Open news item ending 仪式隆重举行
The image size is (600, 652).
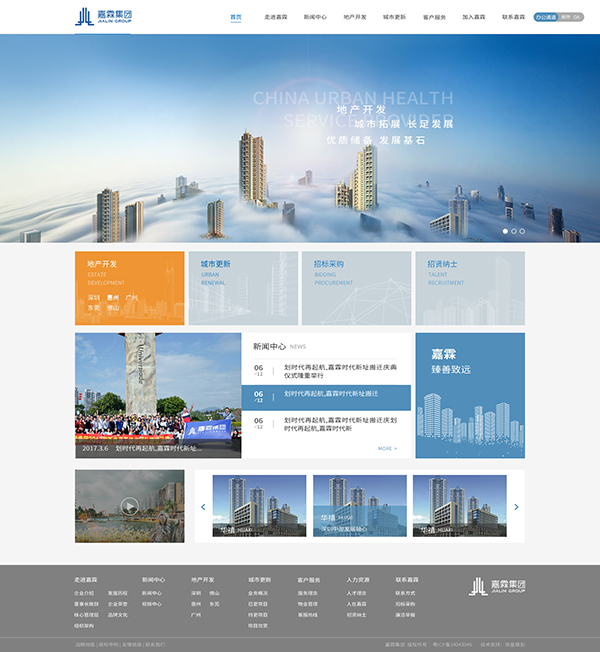coord(326,371)
